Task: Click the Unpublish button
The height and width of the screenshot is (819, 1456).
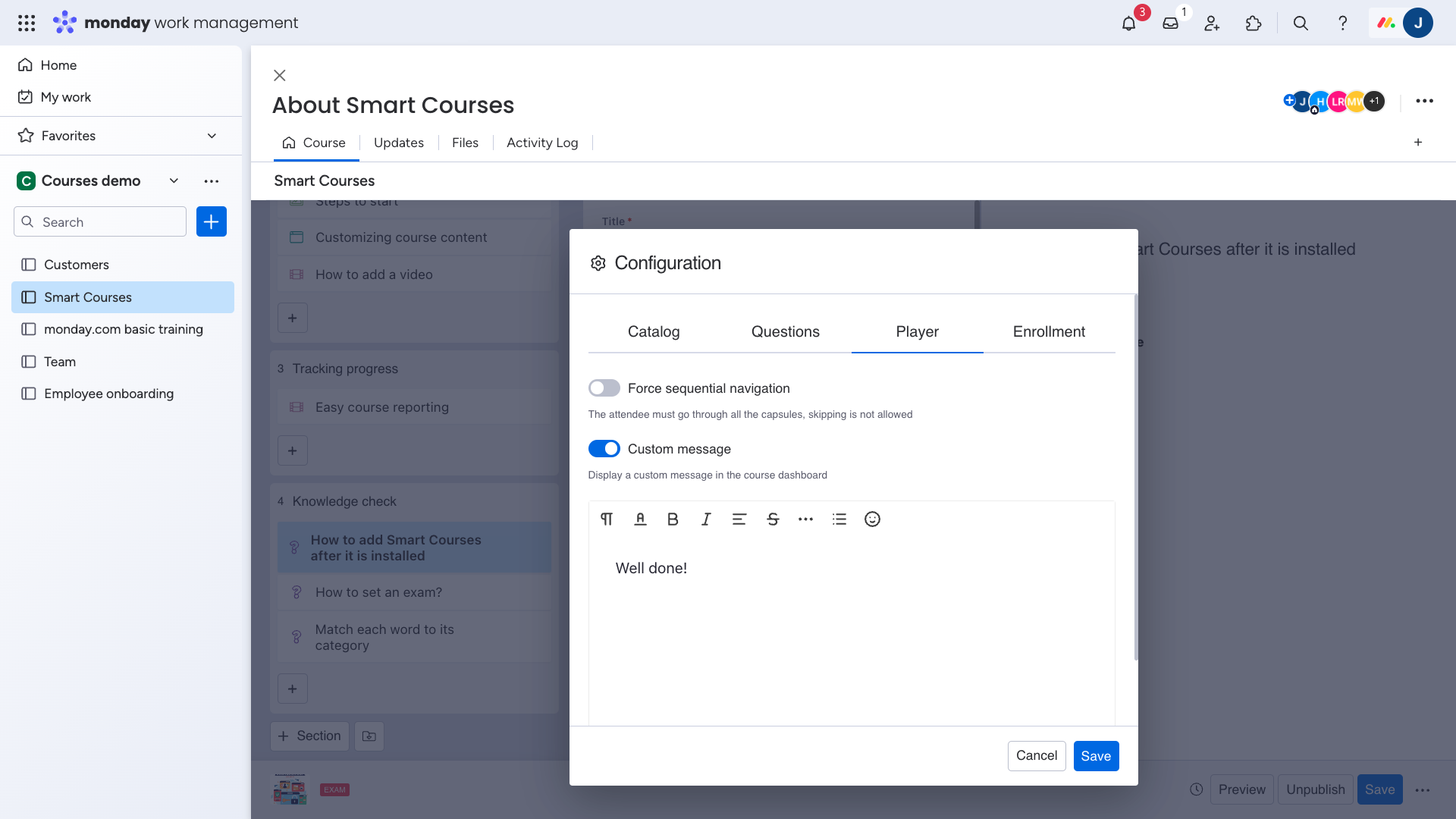Action: pos(1316,789)
